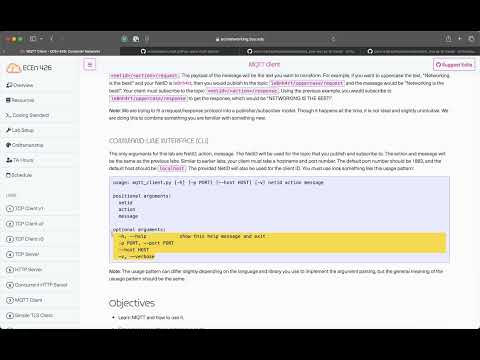Click the usage line in the code block

click(218, 183)
